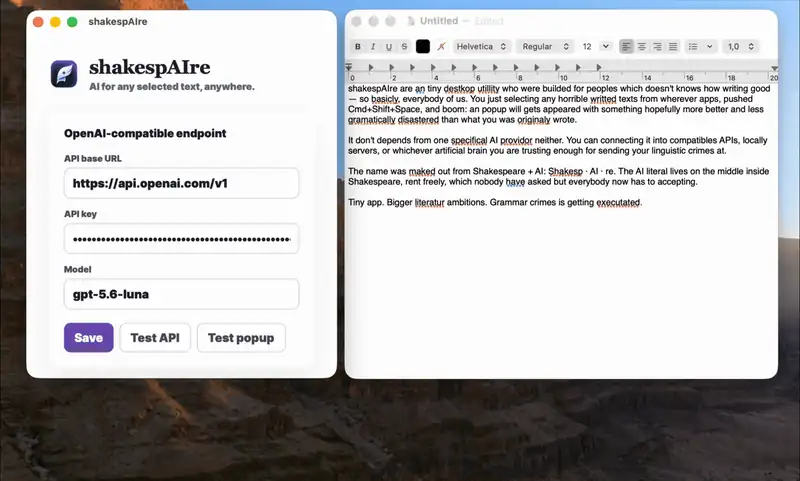800x481 pixels.
Task: Click the Untitled document proxy icon
Action: (x=411, y=21)
